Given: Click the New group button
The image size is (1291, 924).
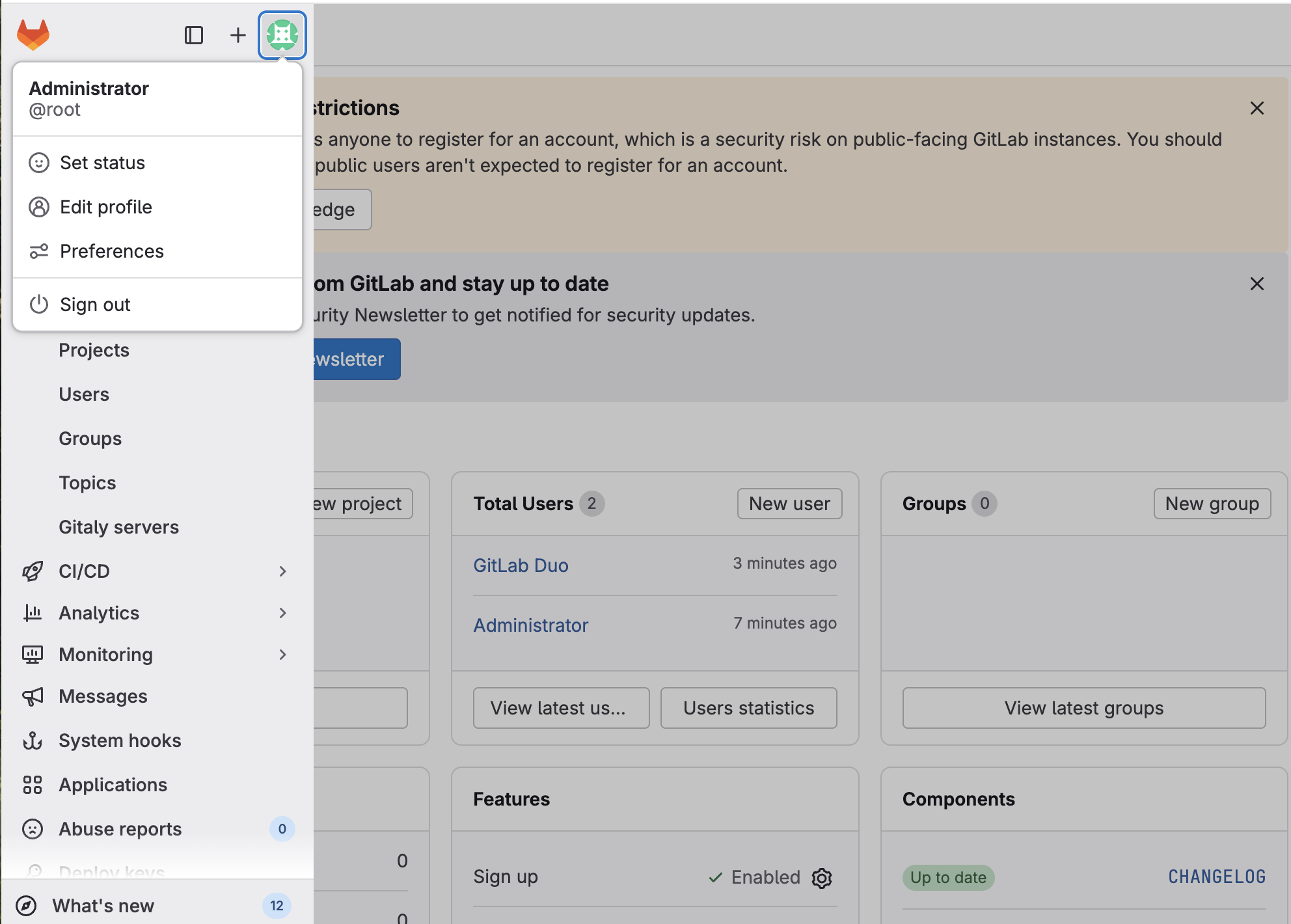Looking at the screenshot, I should tap(1212, 504).
